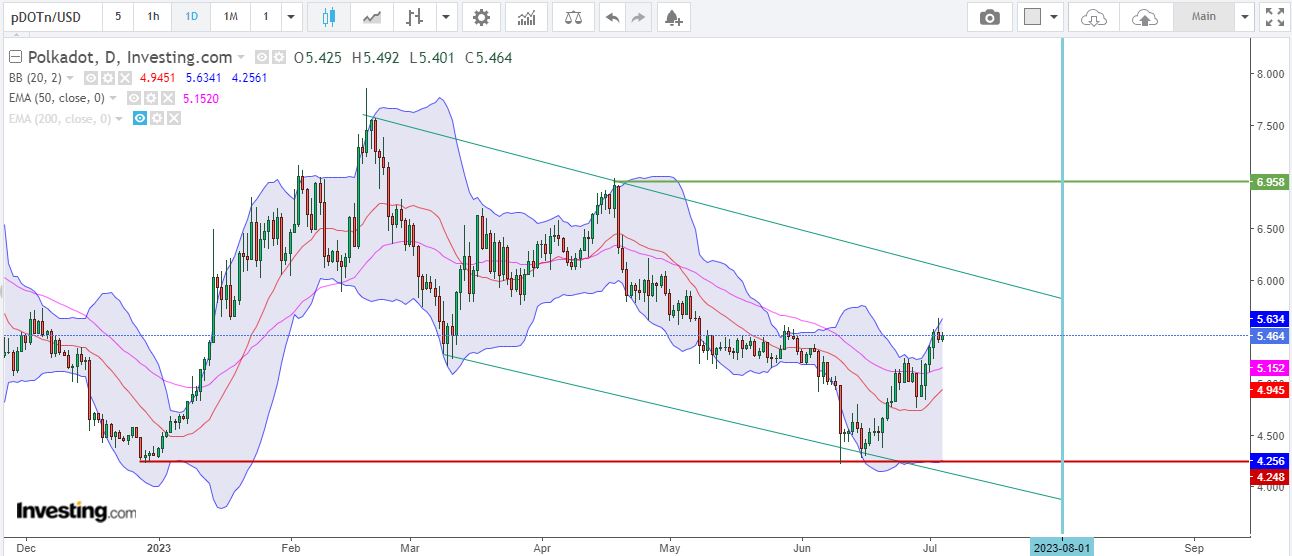The width and height of the screenshot is (1292, 556).
Task: Select the green 6.958 resistance line
Action: point(930,182)
